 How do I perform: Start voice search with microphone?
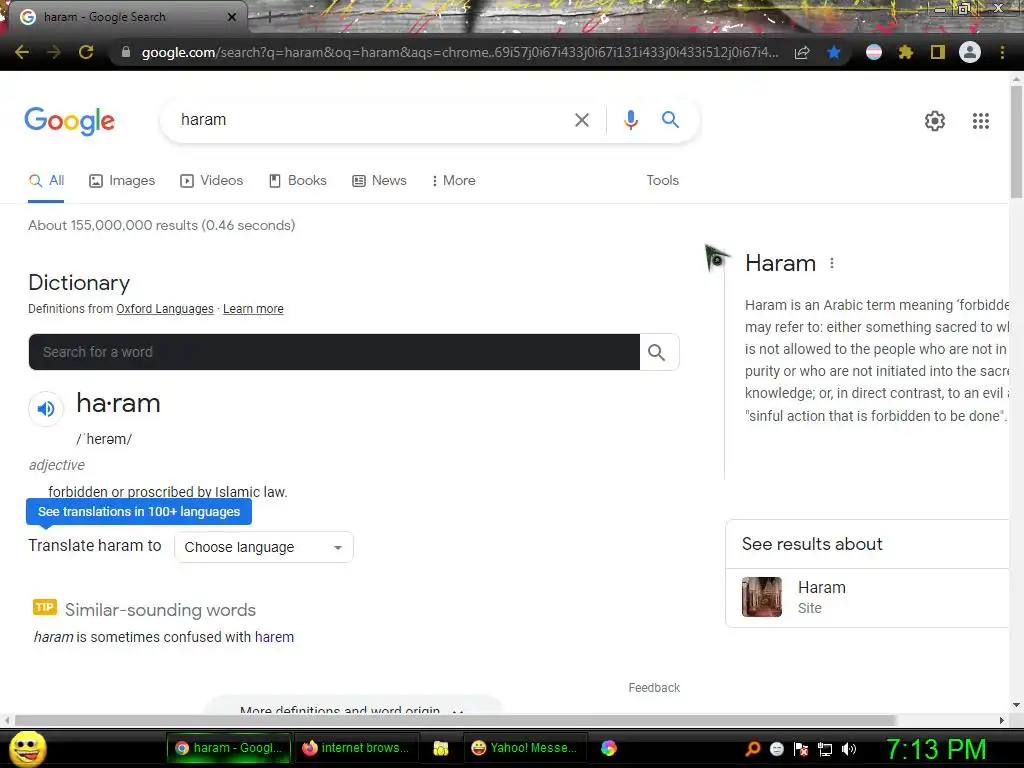630,120
